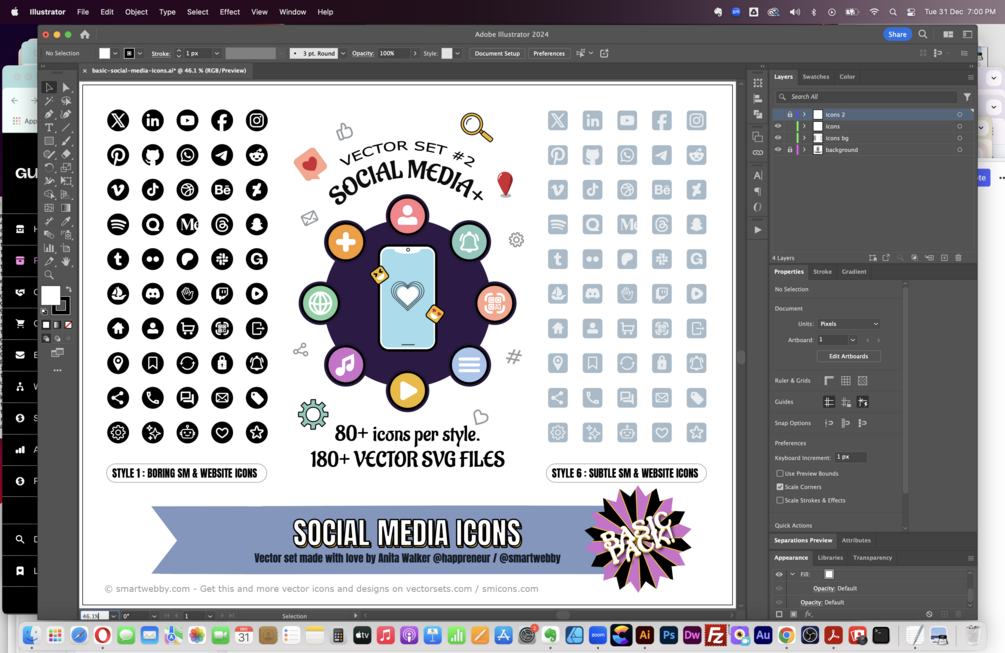Toggle Fill visibility in Appearance panel
This screenshot has width=1005, height=653.
point(779,574)
